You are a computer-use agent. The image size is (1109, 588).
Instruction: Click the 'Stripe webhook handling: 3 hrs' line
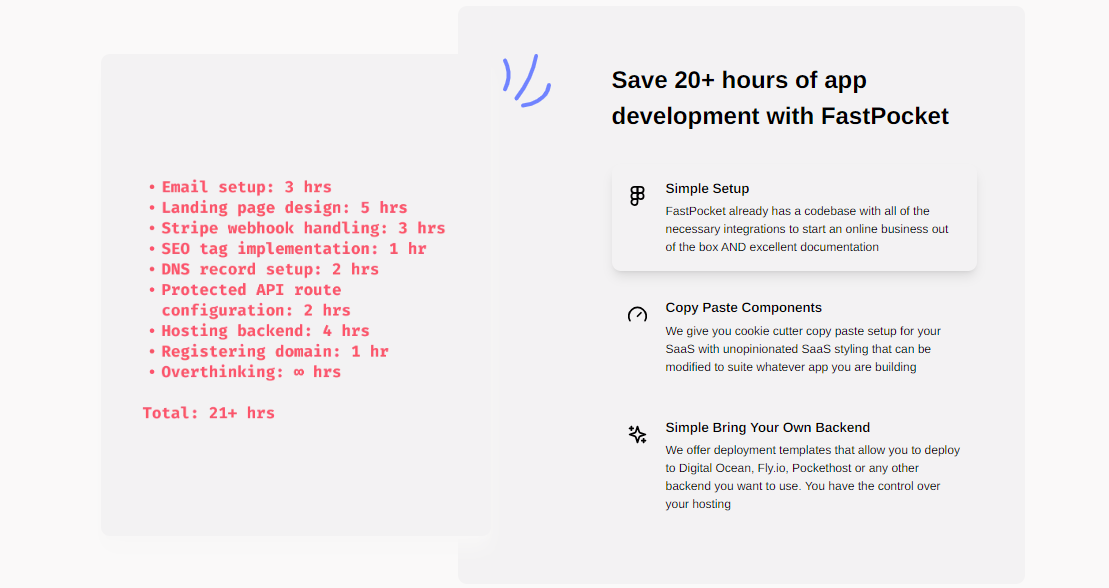pos(303,228)
